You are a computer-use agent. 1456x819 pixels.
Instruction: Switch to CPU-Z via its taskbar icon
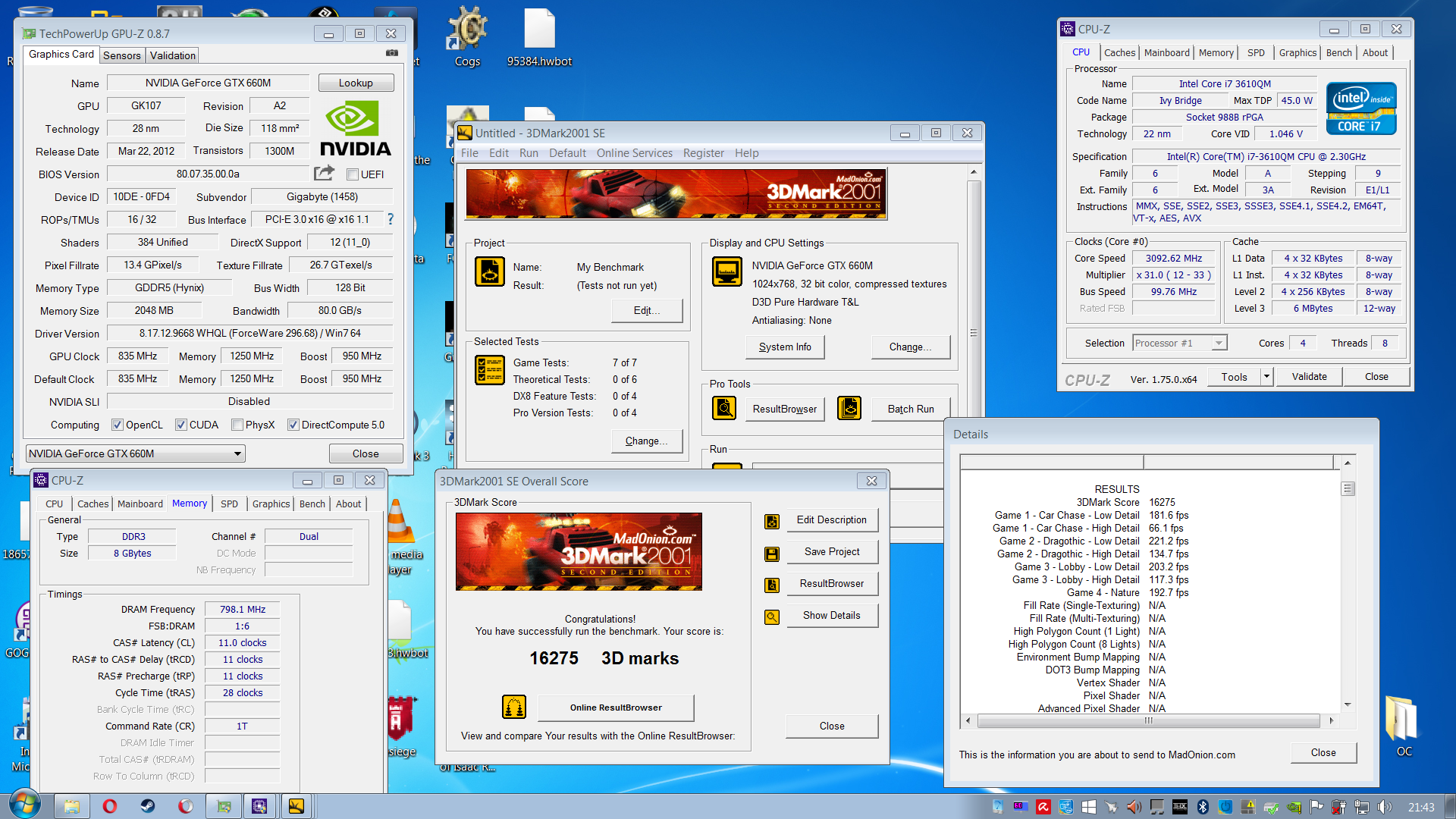coord(259,806)
